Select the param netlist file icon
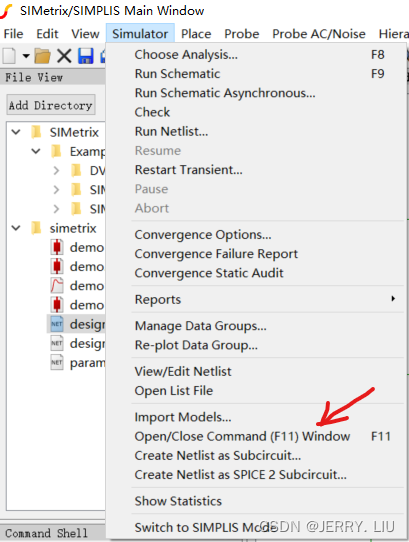Screen dimensions: 409x542 tap(57, 362)
